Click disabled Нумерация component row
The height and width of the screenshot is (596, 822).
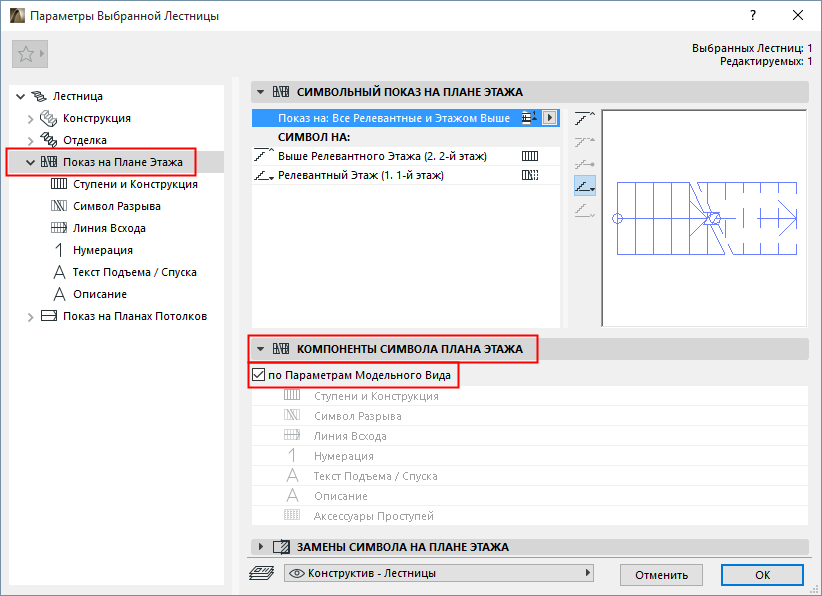click(x=529, y=456)
